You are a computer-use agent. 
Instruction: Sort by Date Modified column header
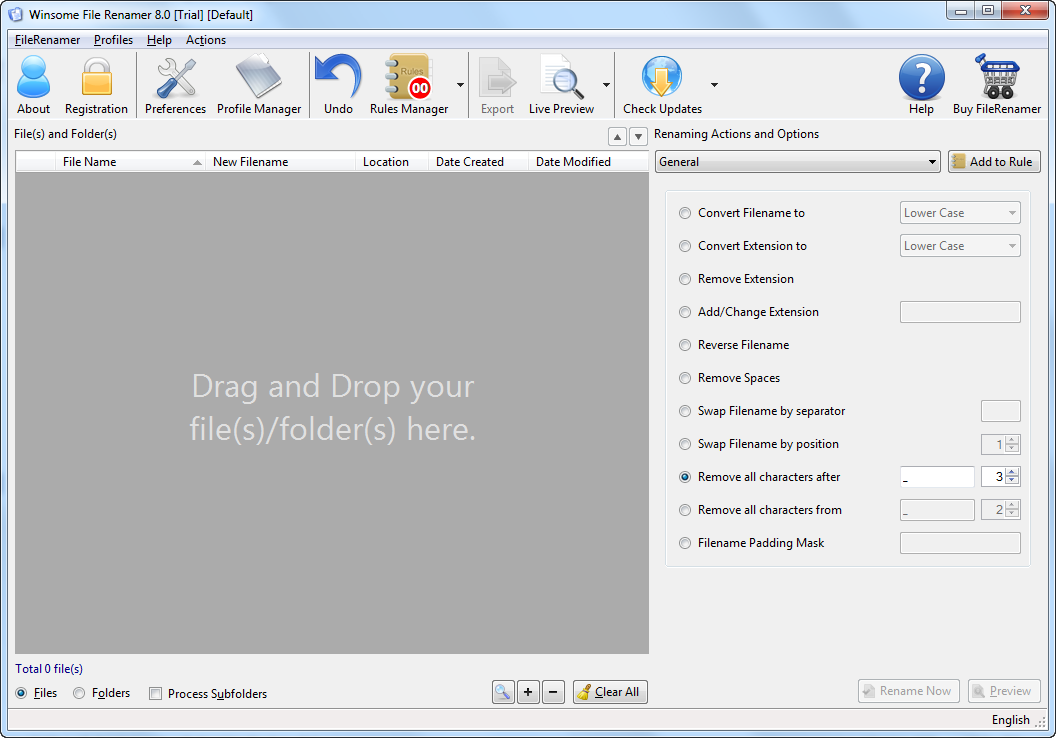(589, 162)
